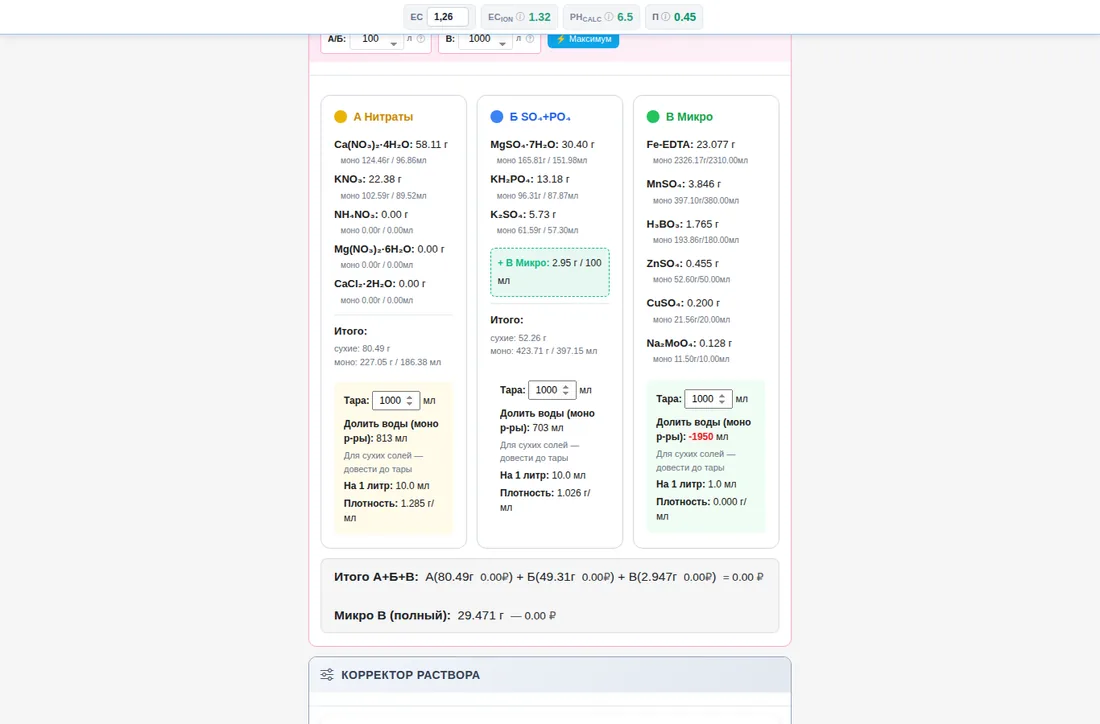Select the Ca(NO₃)₂·4H₂O 58.11 г line

click(x=391, y=145)
